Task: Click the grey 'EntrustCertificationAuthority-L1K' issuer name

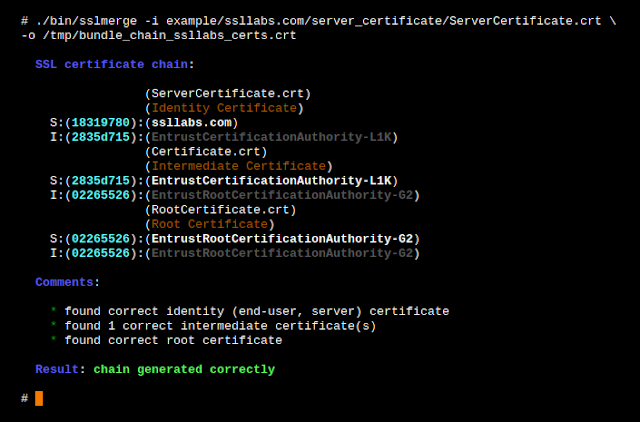Action: pos(271,137)
